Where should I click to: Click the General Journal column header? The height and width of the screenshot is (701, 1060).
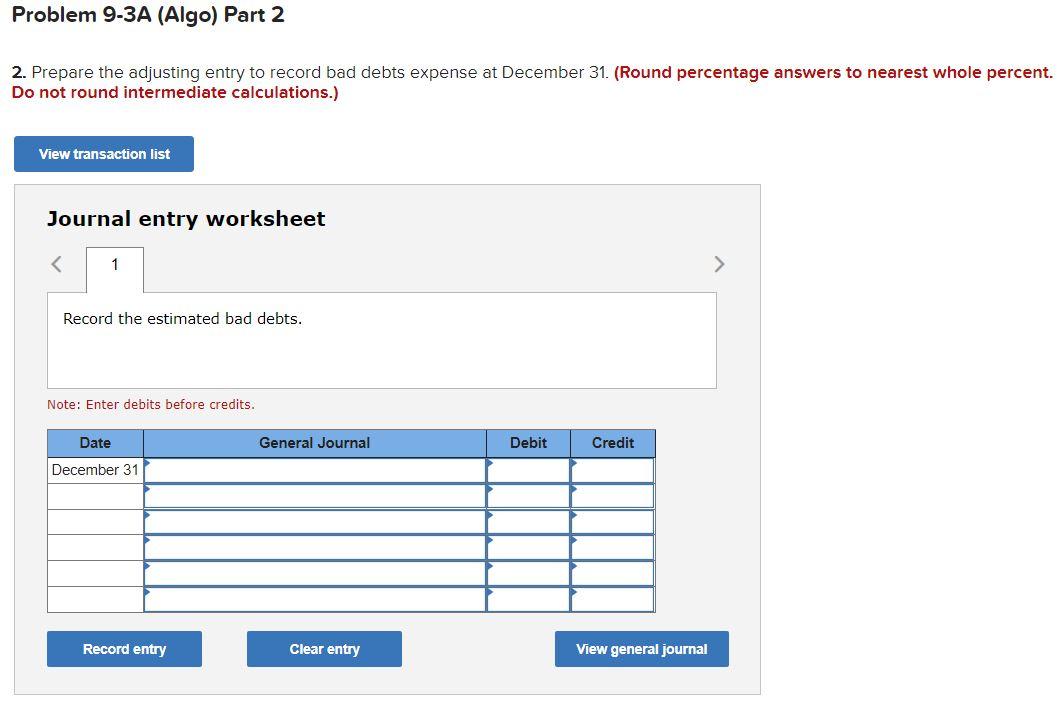(315, 442)
